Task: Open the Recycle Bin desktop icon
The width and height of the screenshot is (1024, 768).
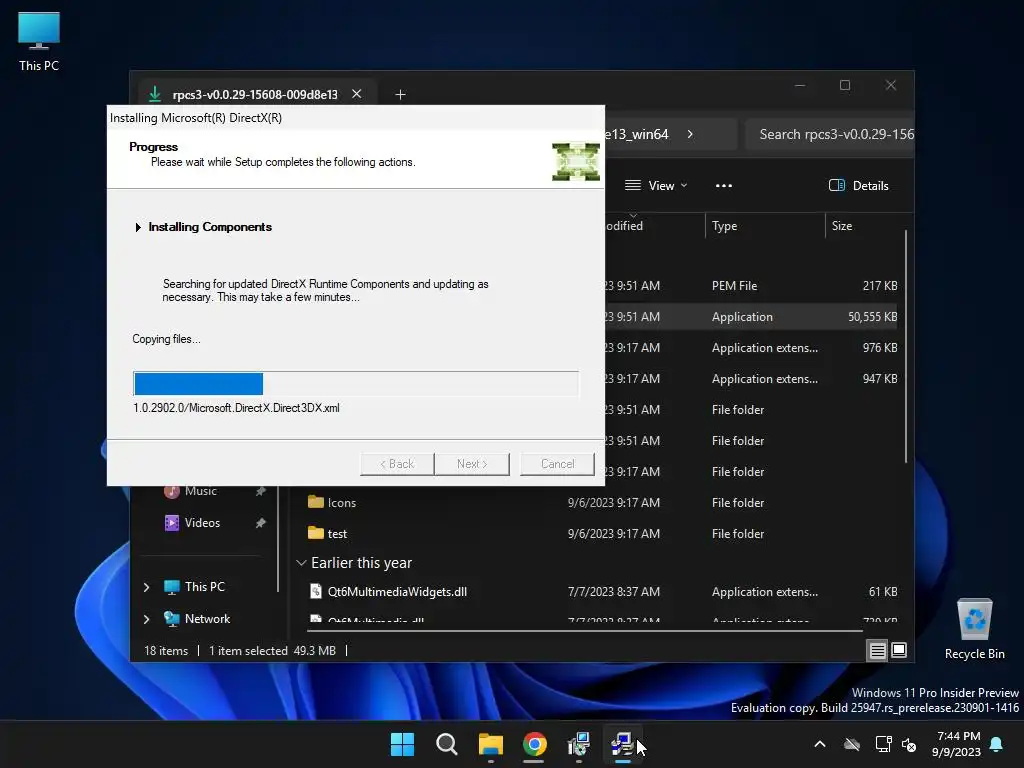Action: click(x=974, y=629)
